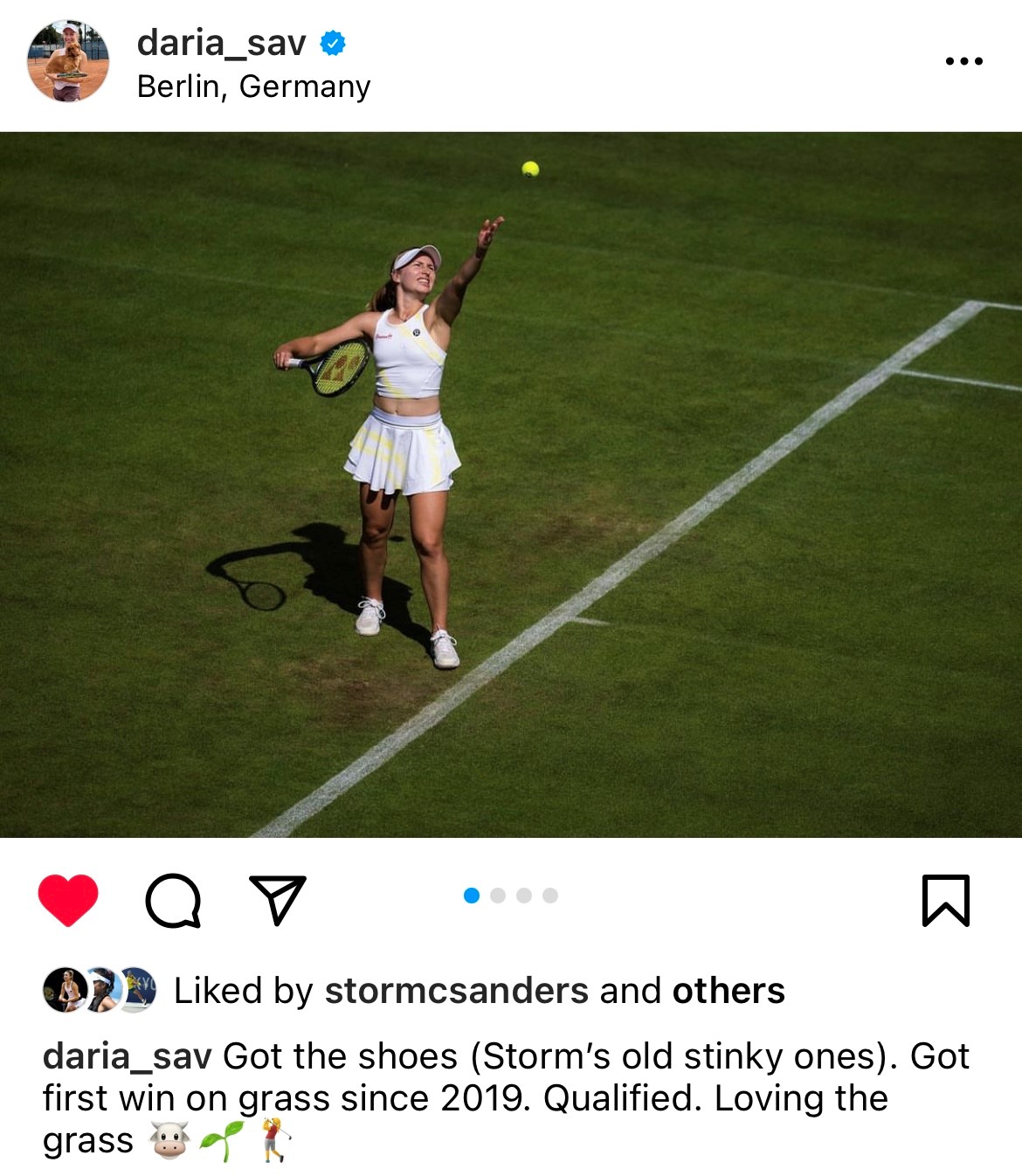This screenshot has height=1176, width=1022.
Task: Open the comment bubble icon
Action: (173, 900)
